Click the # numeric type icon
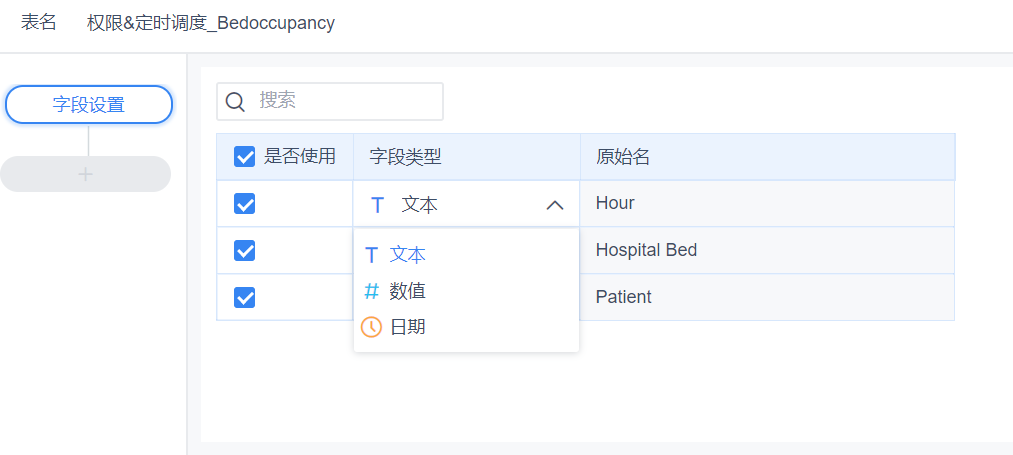The width and height of the screenshot is (1013, 455). [x=371, y=291]
